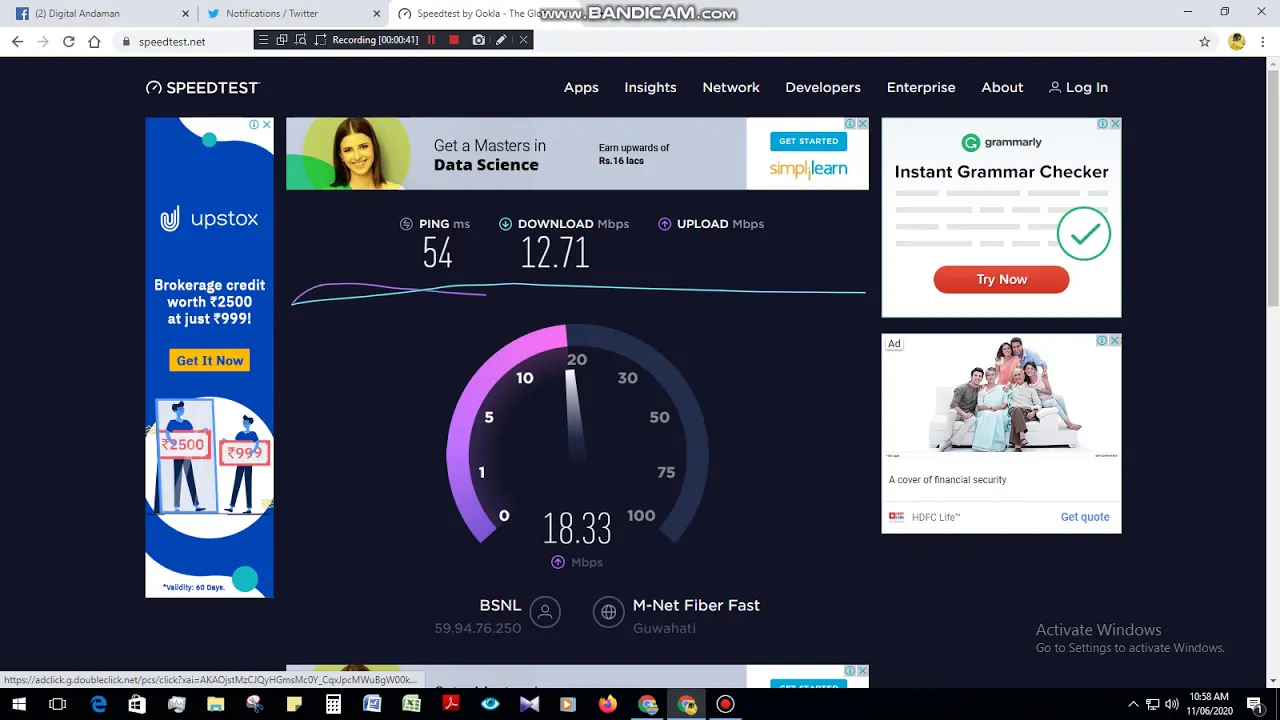This screenshot has height=720, width=1280.
Task: Go back in Chrome
Action: coord(17,41)
